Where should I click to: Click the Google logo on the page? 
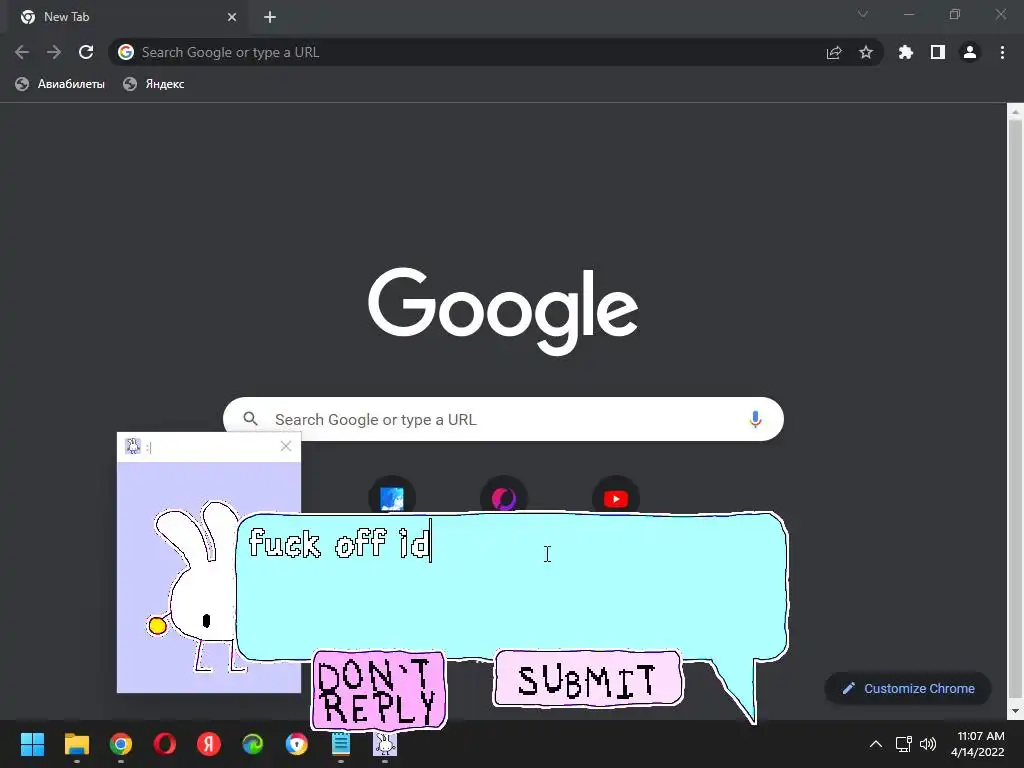pyautogui.click(x=503, y=311)
